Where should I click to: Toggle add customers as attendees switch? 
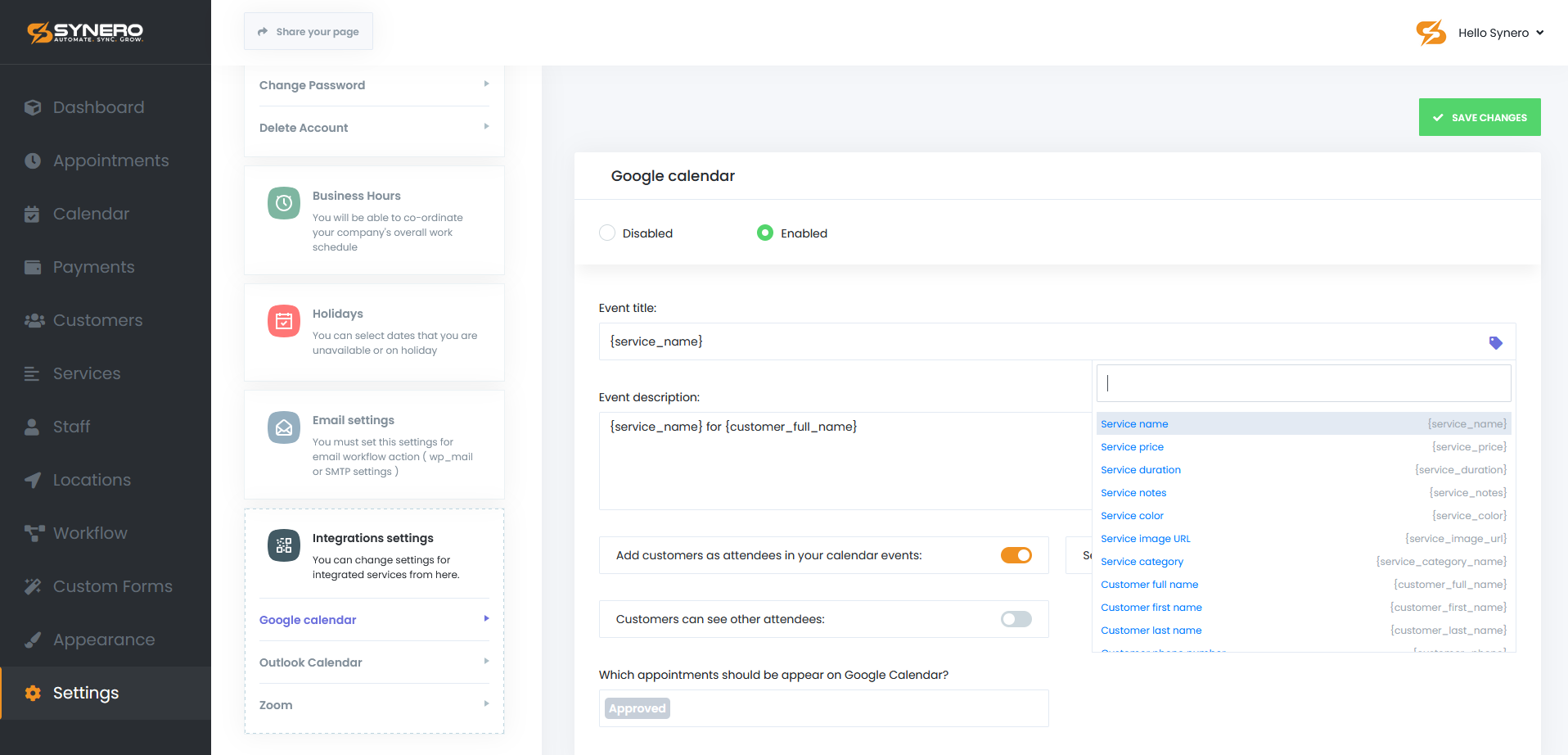pyautogui.click(x=1016, y=555)
